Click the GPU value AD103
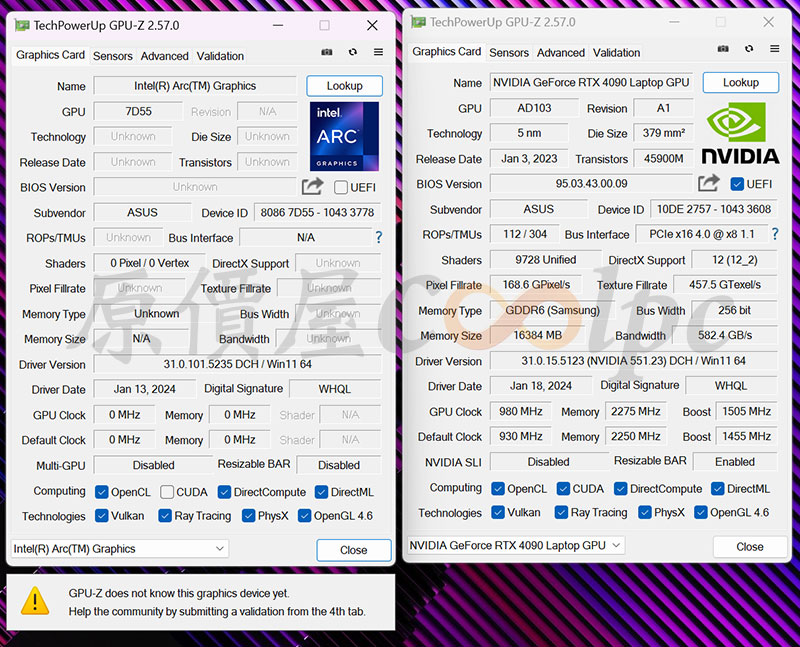 [534, 108]
